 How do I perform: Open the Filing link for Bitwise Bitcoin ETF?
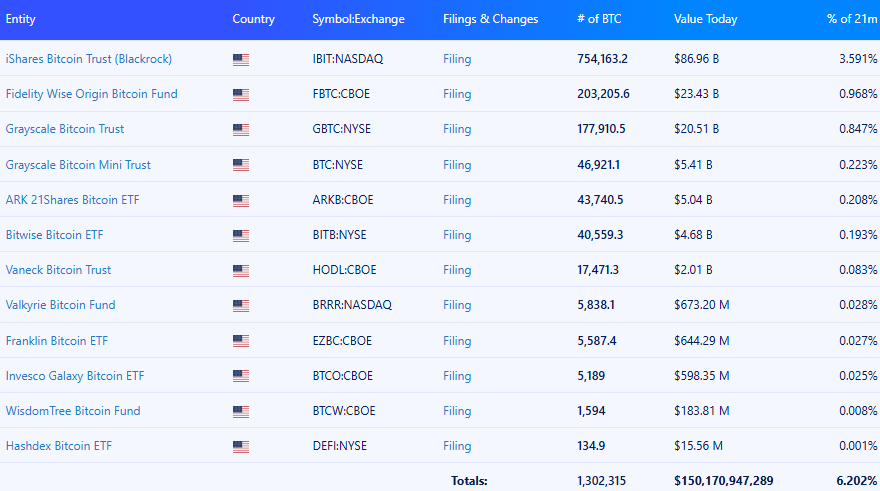(457, 235)
